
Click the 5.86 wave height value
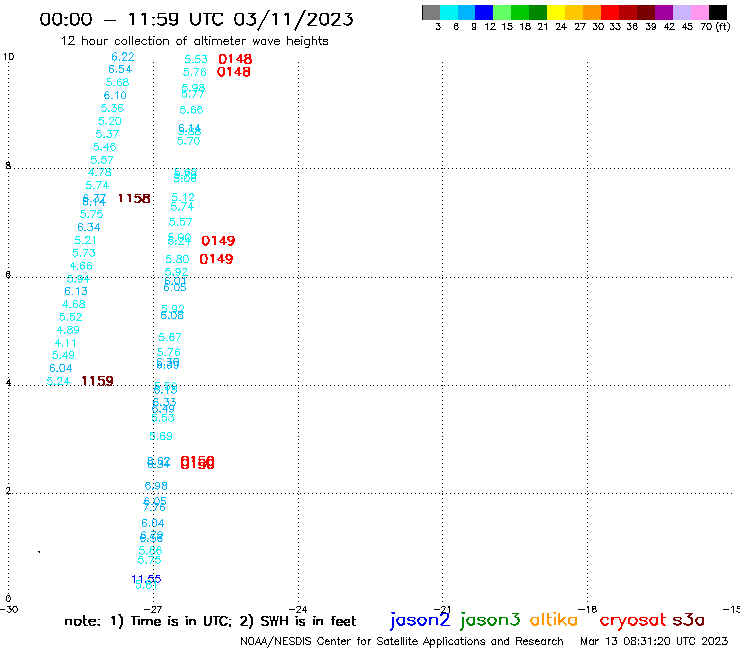[151, 550]
